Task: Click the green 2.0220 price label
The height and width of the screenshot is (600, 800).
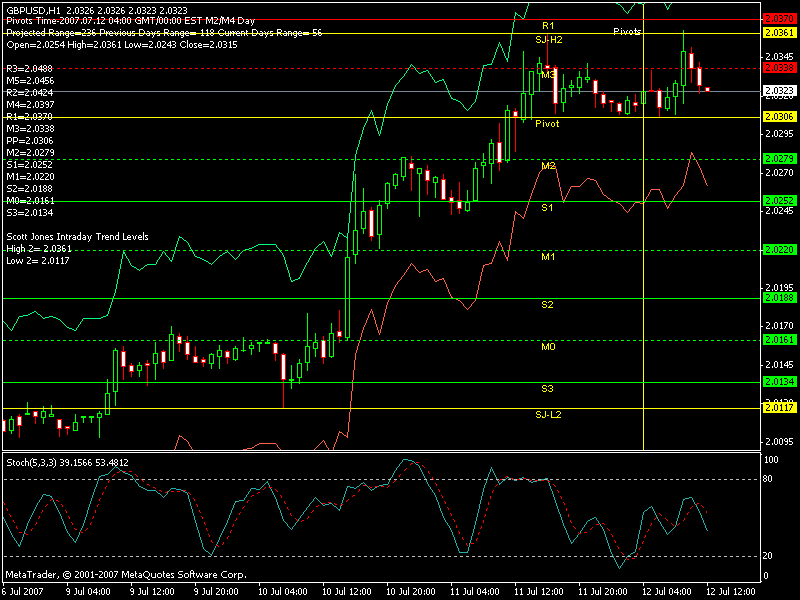Action: (x=778, y=250)
